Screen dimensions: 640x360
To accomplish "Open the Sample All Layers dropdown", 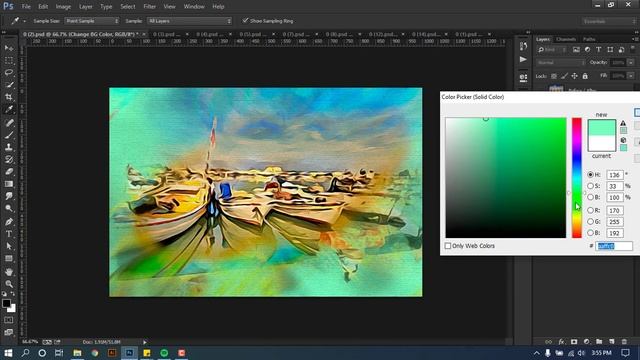I will tap(189, 21).
